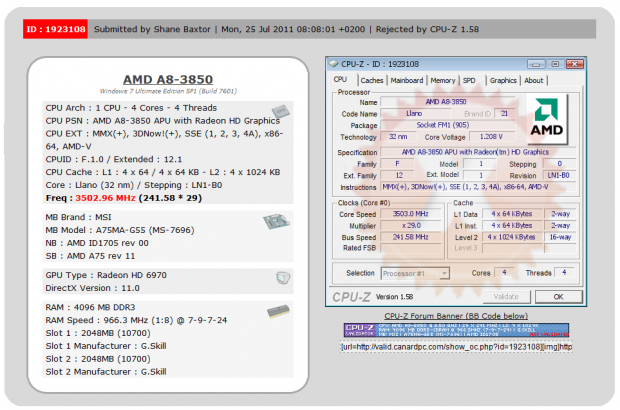Open the Mainboard tab
Viewport: 620px width, 410px height.
[x=407, y=80]
